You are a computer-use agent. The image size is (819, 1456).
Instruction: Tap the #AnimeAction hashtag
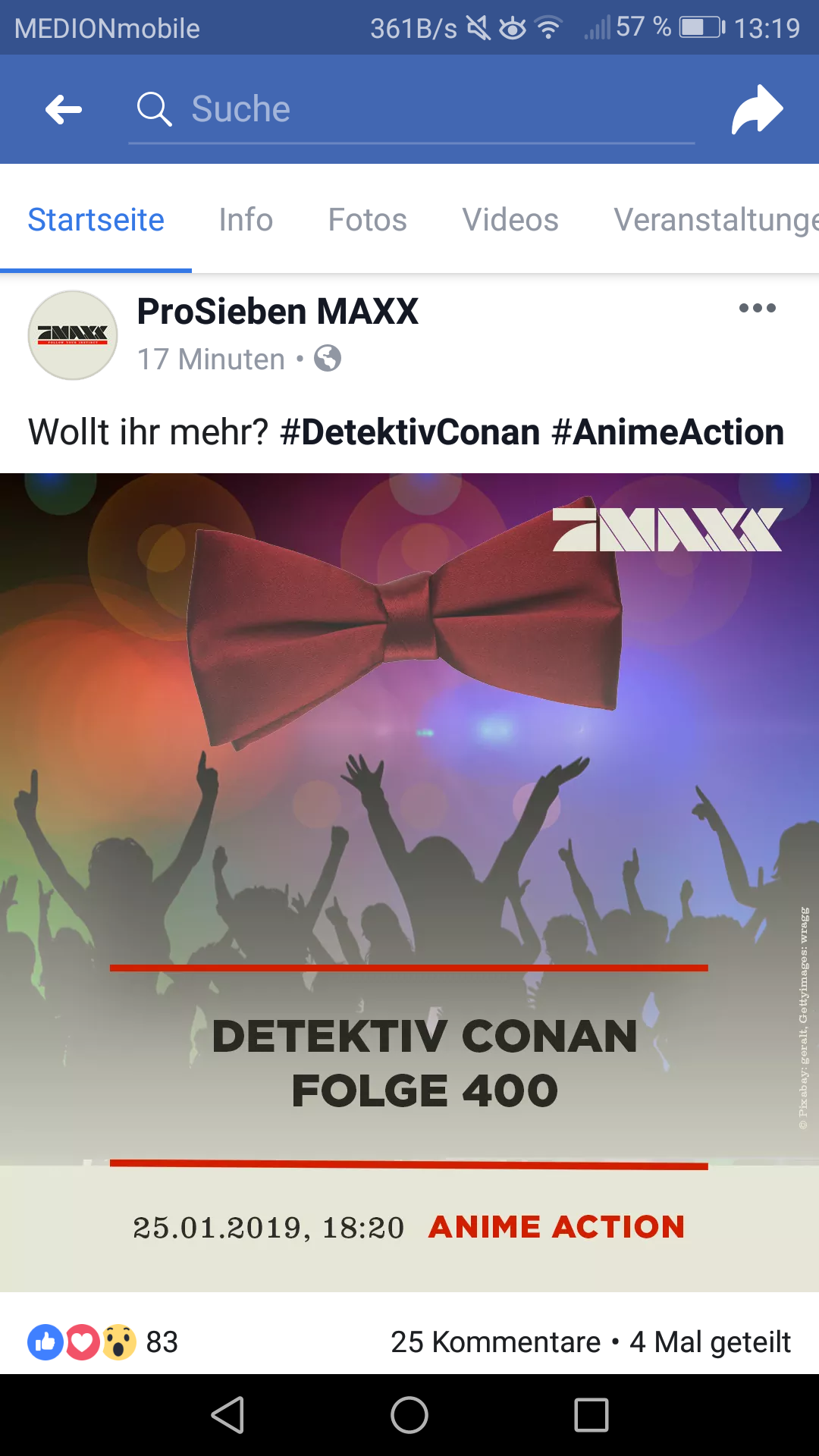click(668, 432)
